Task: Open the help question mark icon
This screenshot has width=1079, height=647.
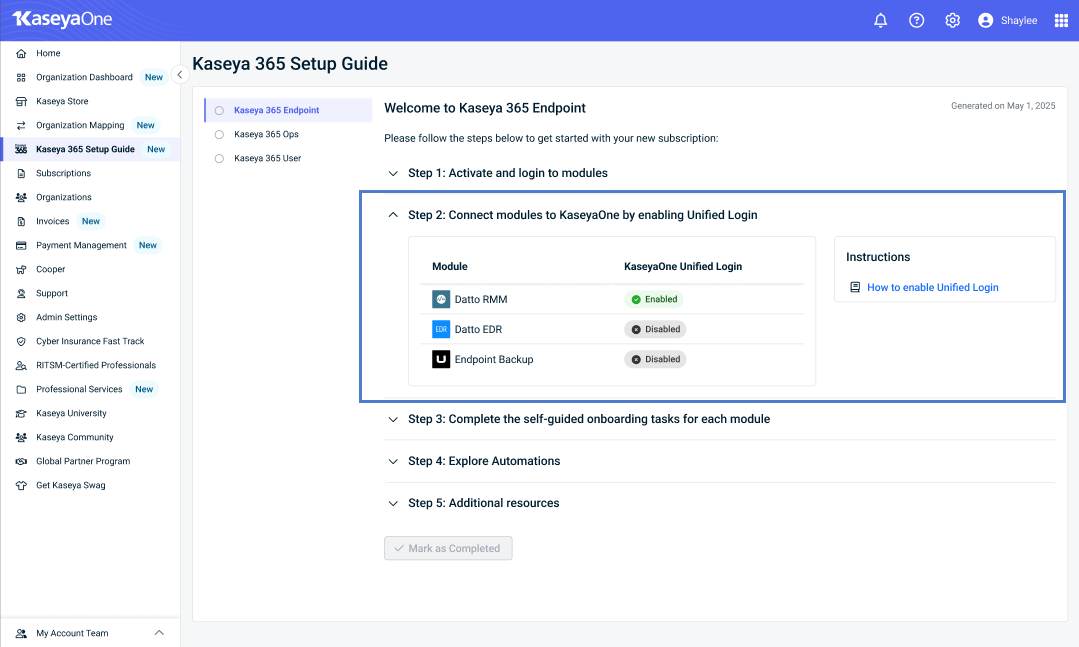Action: click(x=916, y=21)
